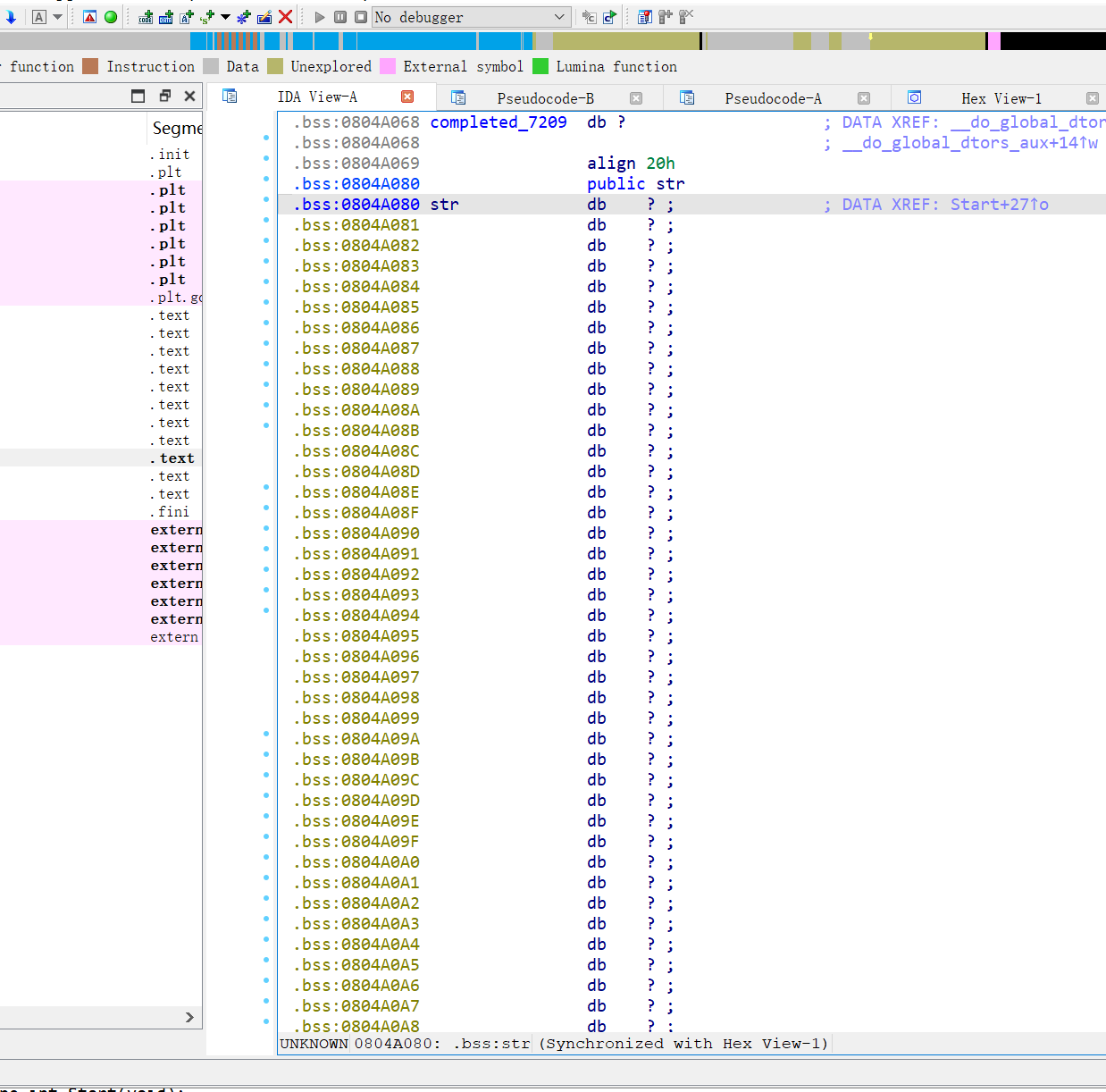Close the IDA View-A tab
The height and width of the screenshot is (1092, 1106).
[x=407, y=97]
